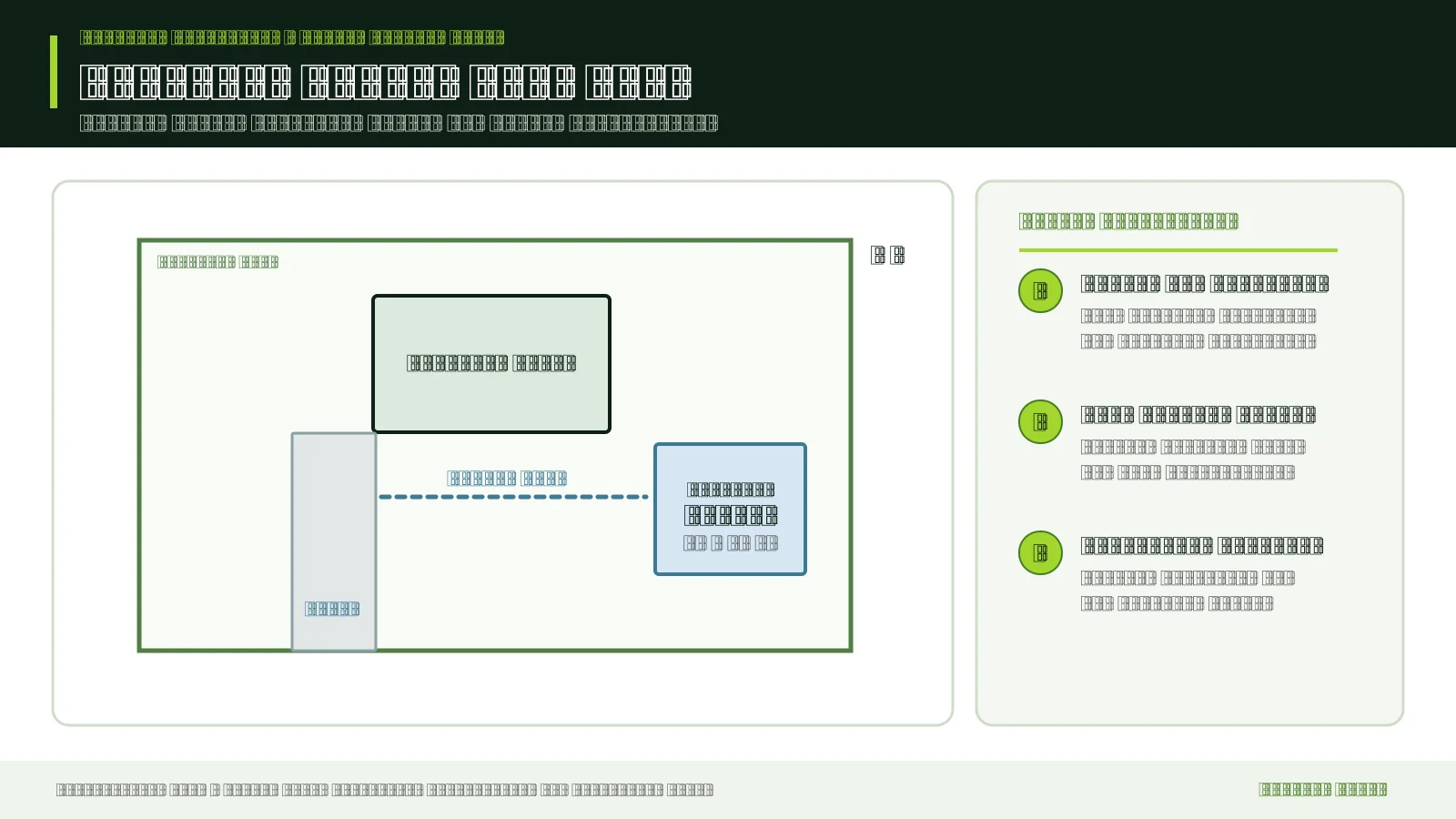Click the small marker beside the diagram's upper-right corner
1456x819 pixels.
(x=887, y=256)
